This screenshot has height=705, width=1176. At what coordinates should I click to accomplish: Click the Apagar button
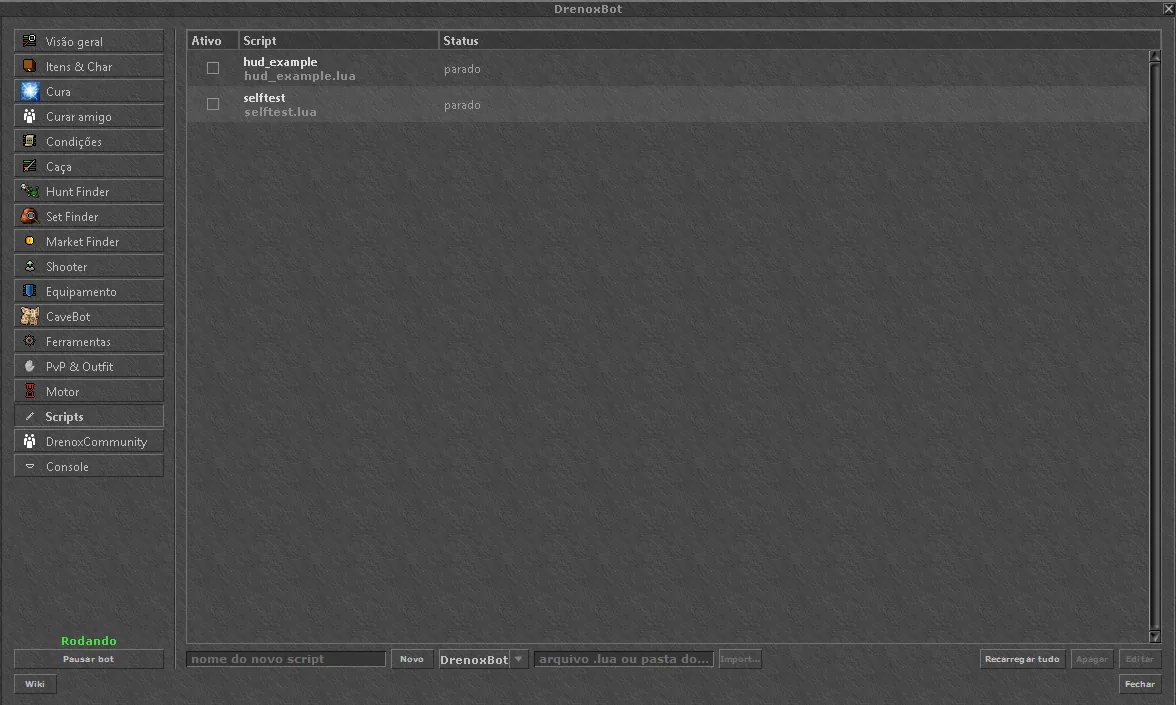pos(1092,659)
